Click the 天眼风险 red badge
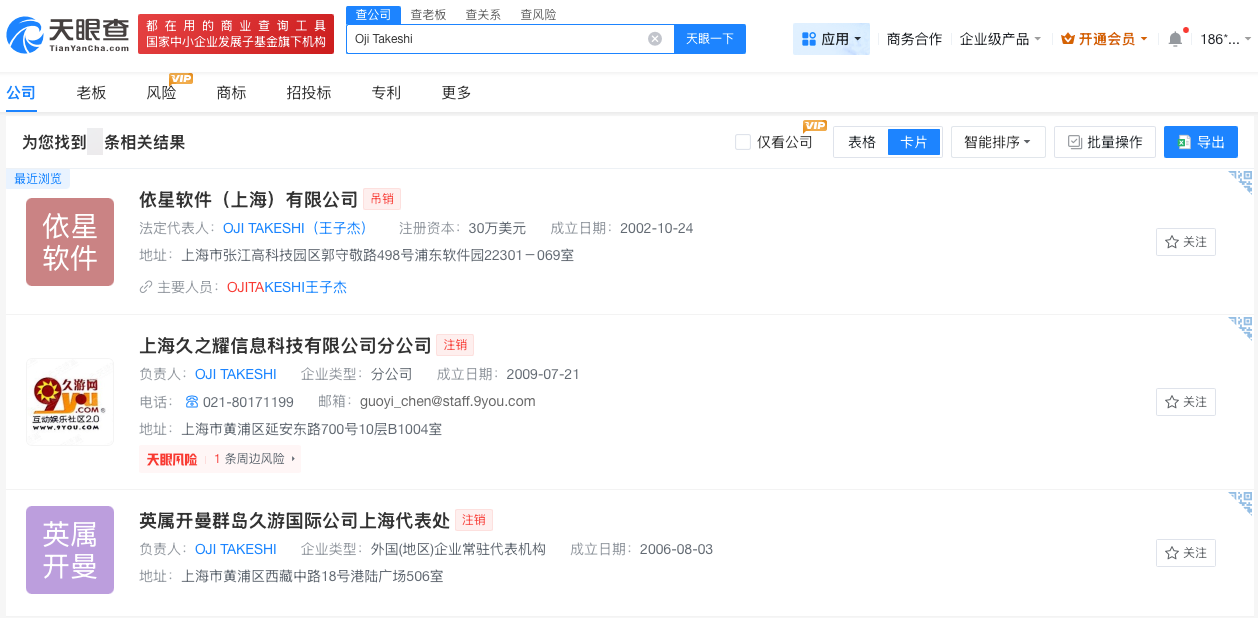 [x=171, y=460]
